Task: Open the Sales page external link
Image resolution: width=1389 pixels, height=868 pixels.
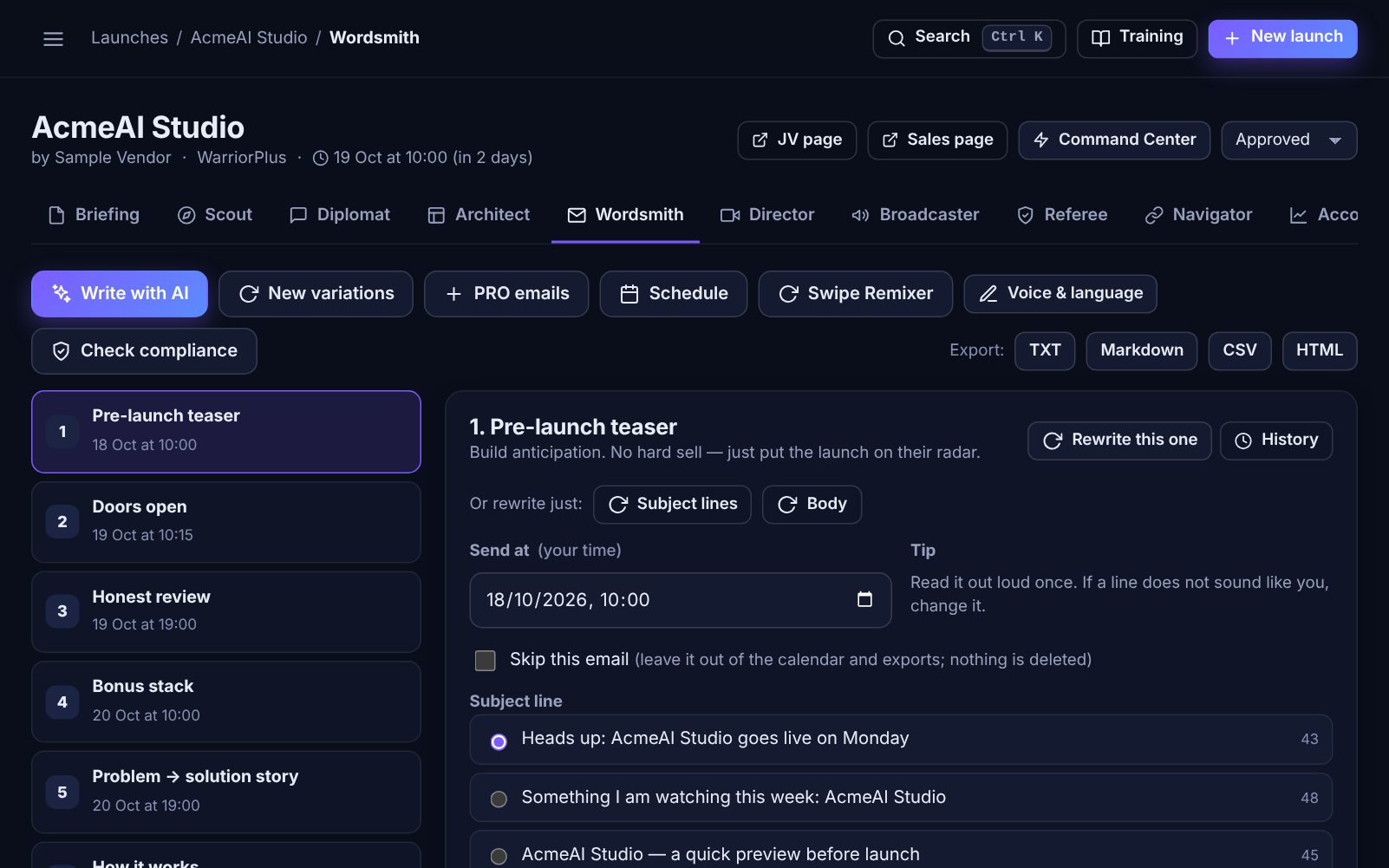Action: pyautogui.click(x=937, y=140)
